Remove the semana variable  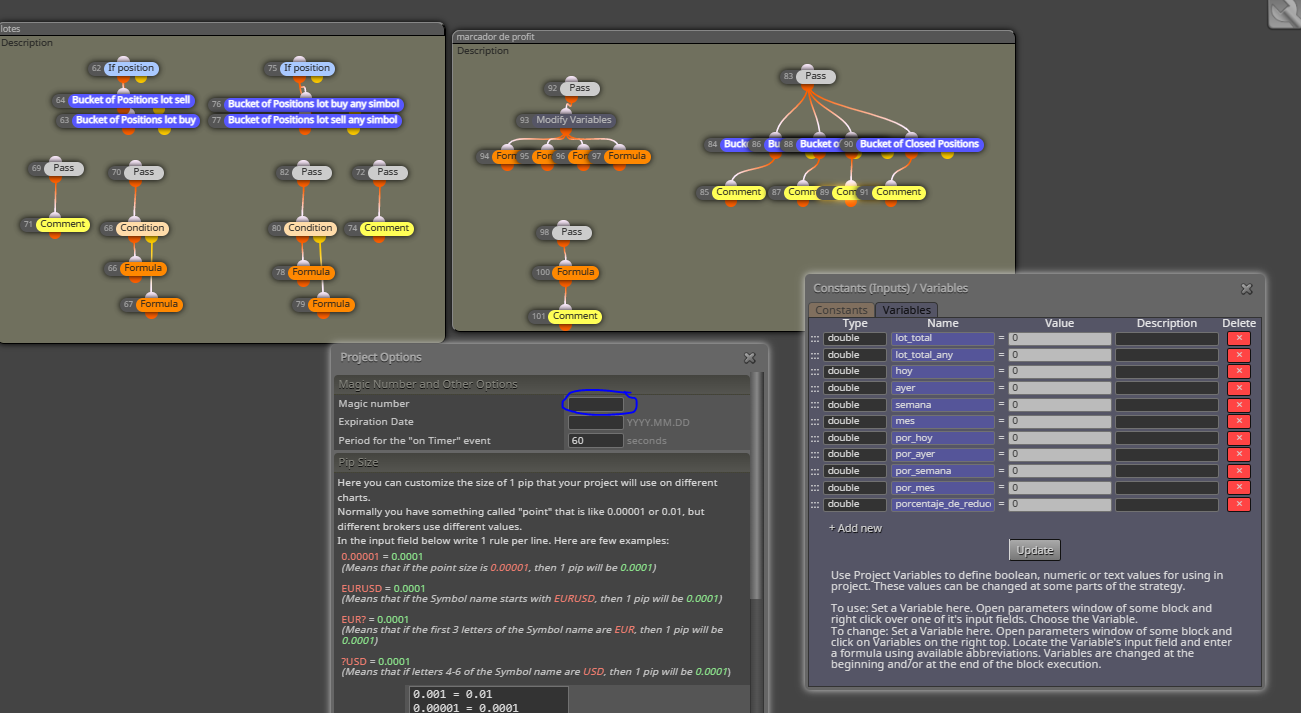pyautogui.click(x=1238, y=405)
